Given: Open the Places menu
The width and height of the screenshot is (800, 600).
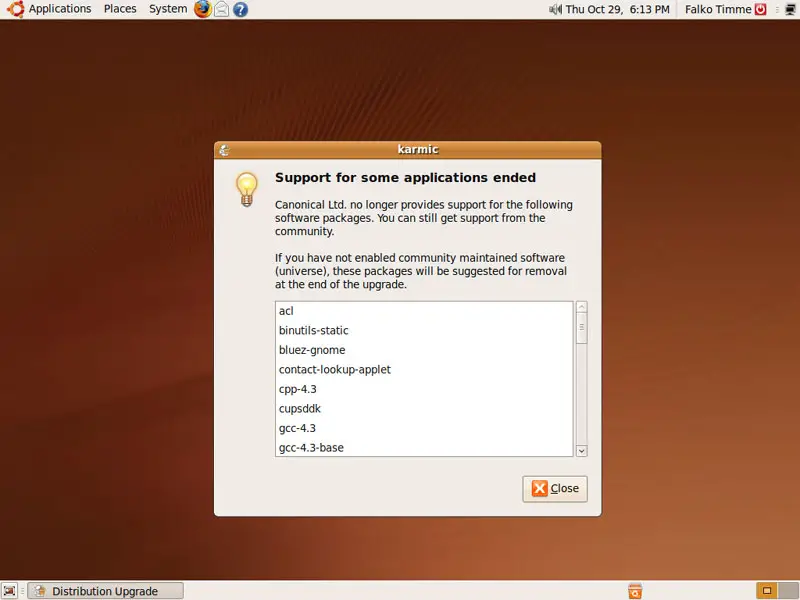Looking at the screenshot, I should tap(120, 9).
